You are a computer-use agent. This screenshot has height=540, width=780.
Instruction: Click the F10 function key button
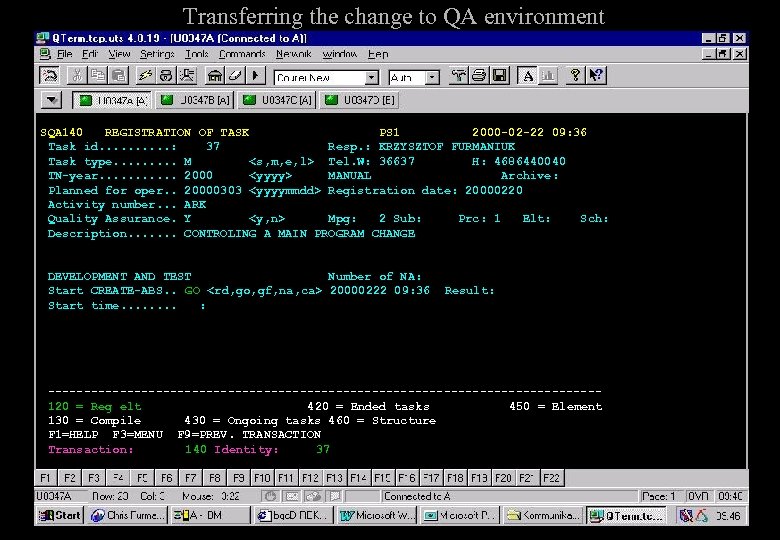tap(262, 478)
